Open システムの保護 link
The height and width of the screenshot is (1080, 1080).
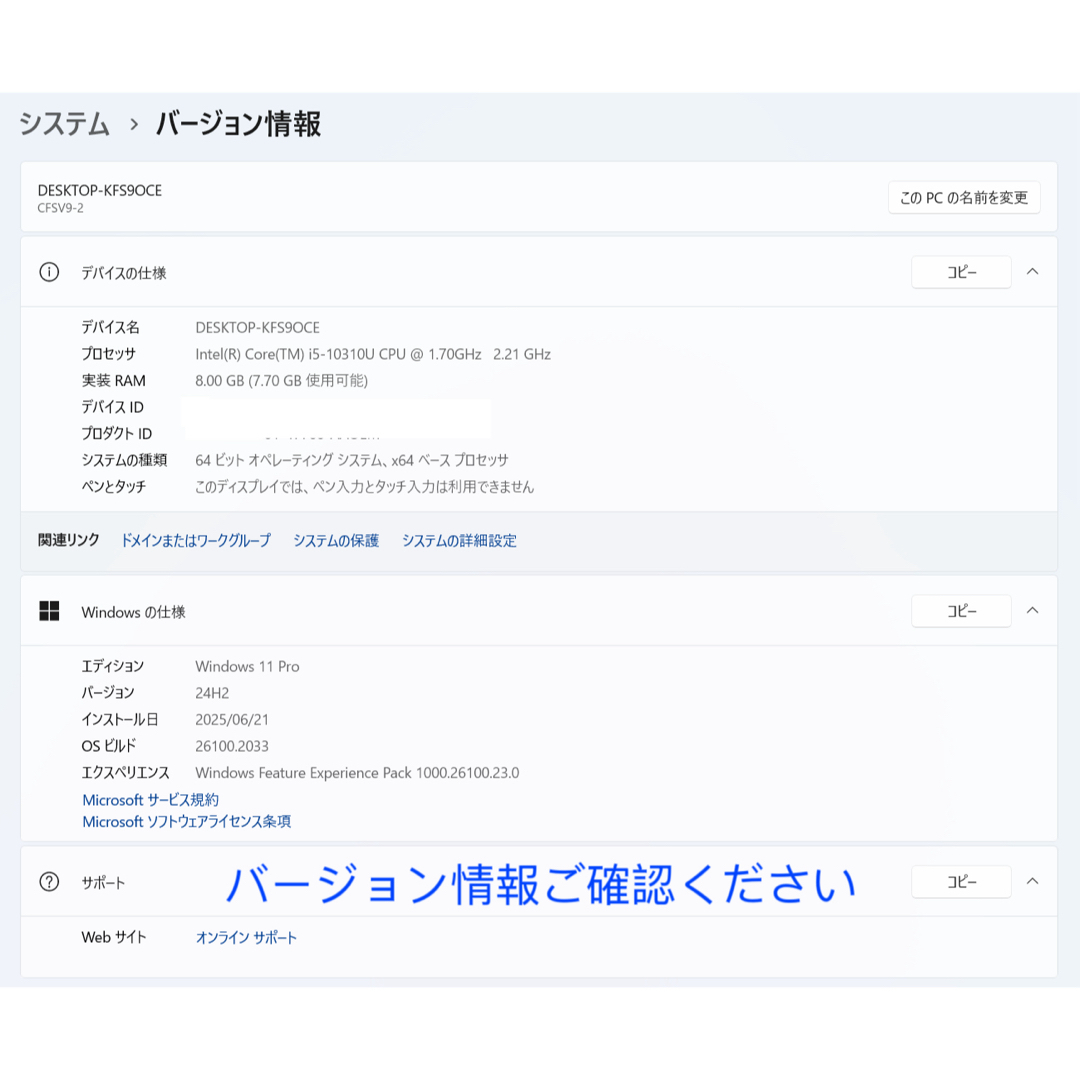(x=336, y=541)
